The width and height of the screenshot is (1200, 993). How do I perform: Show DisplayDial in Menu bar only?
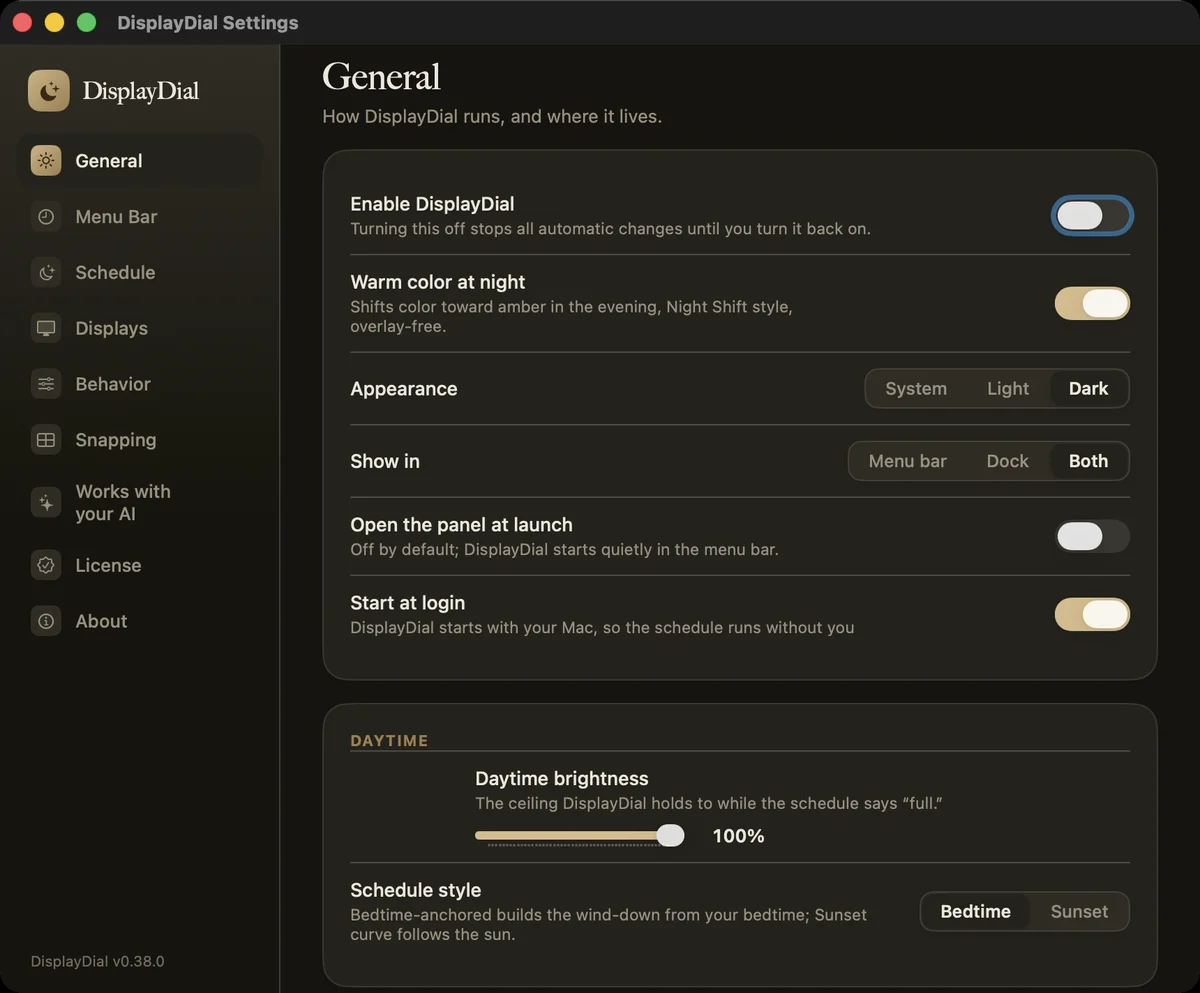(907, 461)
